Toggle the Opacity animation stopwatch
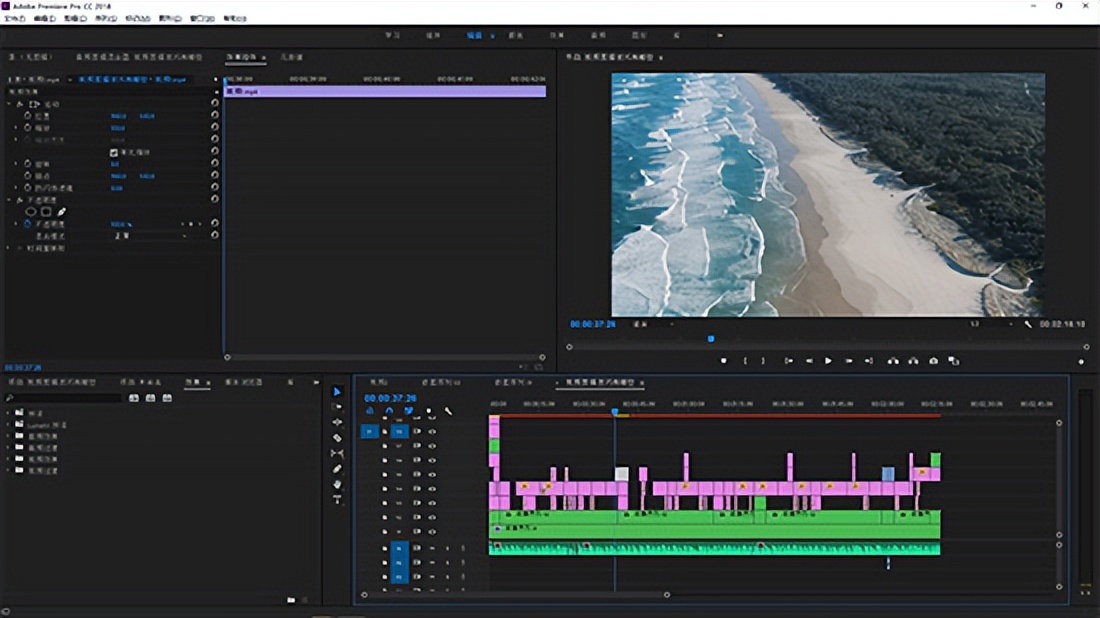Screen dimensions: 1100x618 click(27, 224)
